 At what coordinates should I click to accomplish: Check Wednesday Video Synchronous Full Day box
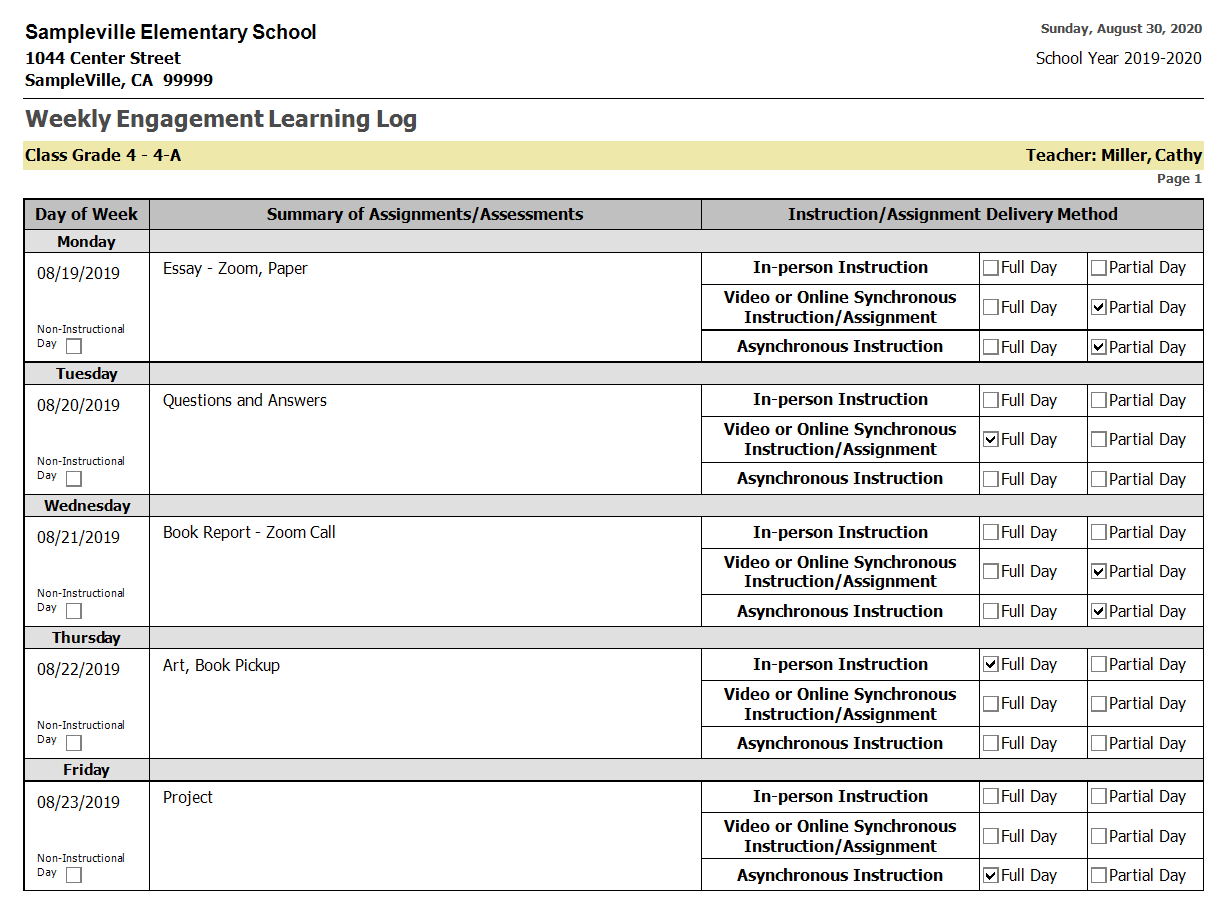(x=991, y=572)
